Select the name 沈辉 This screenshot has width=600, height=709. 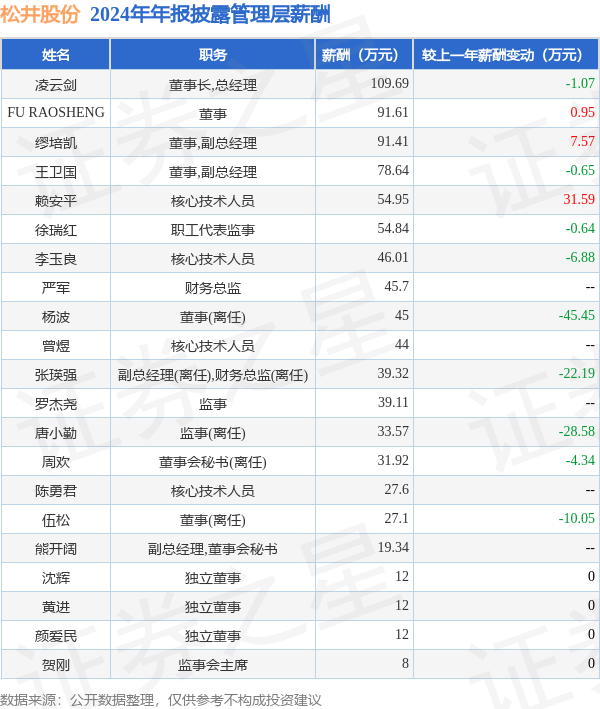tap(56, 578)
